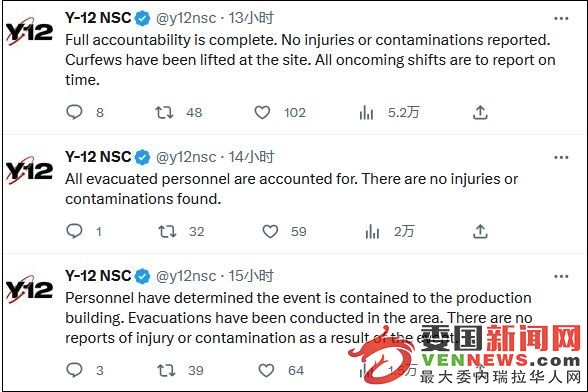Reply to the production building tweet
Screen dimensions: 588x392
[74, 370]
